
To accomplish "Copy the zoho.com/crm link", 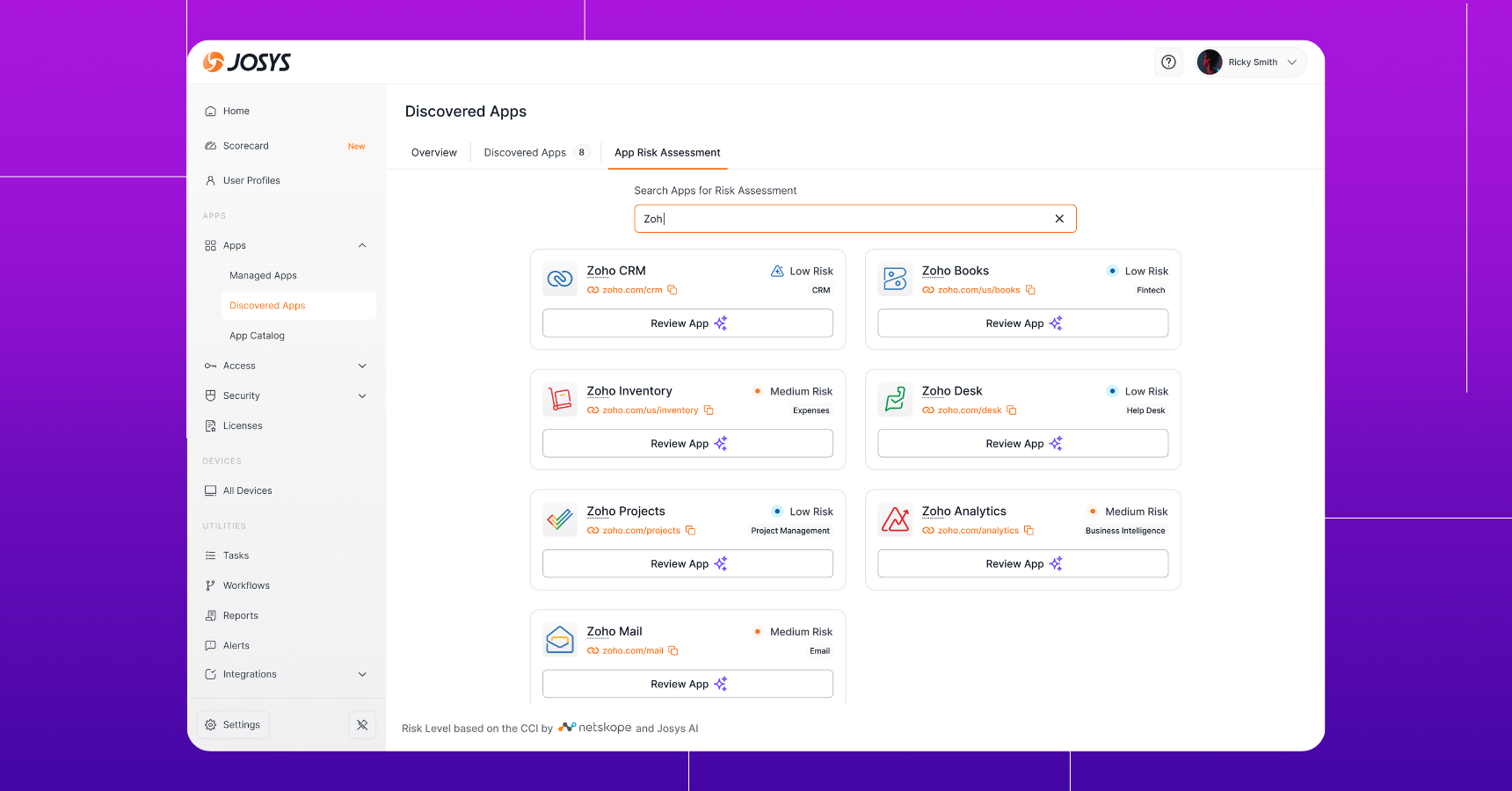I will (x=672, y=290).
